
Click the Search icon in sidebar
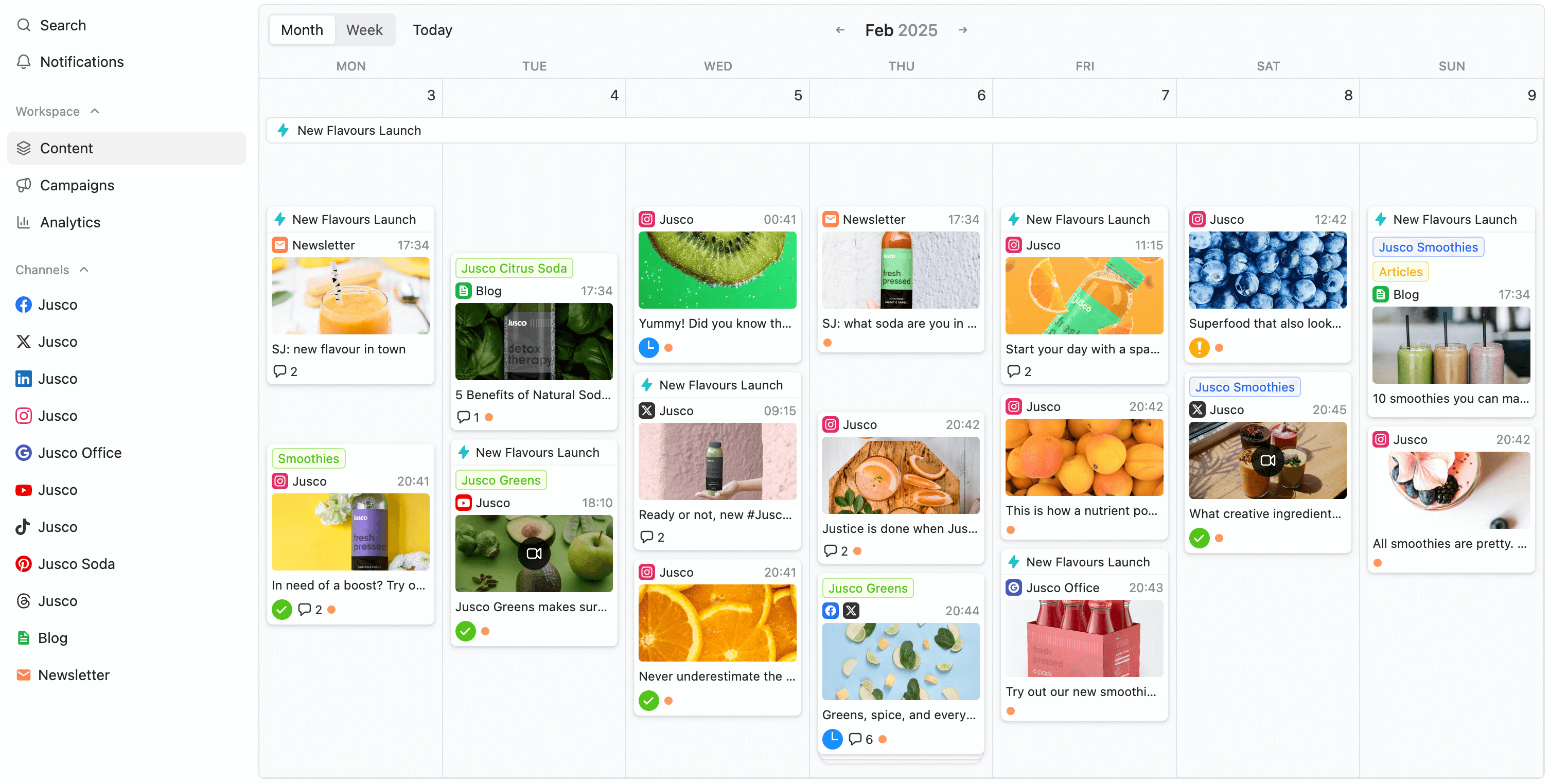(23, 25)
